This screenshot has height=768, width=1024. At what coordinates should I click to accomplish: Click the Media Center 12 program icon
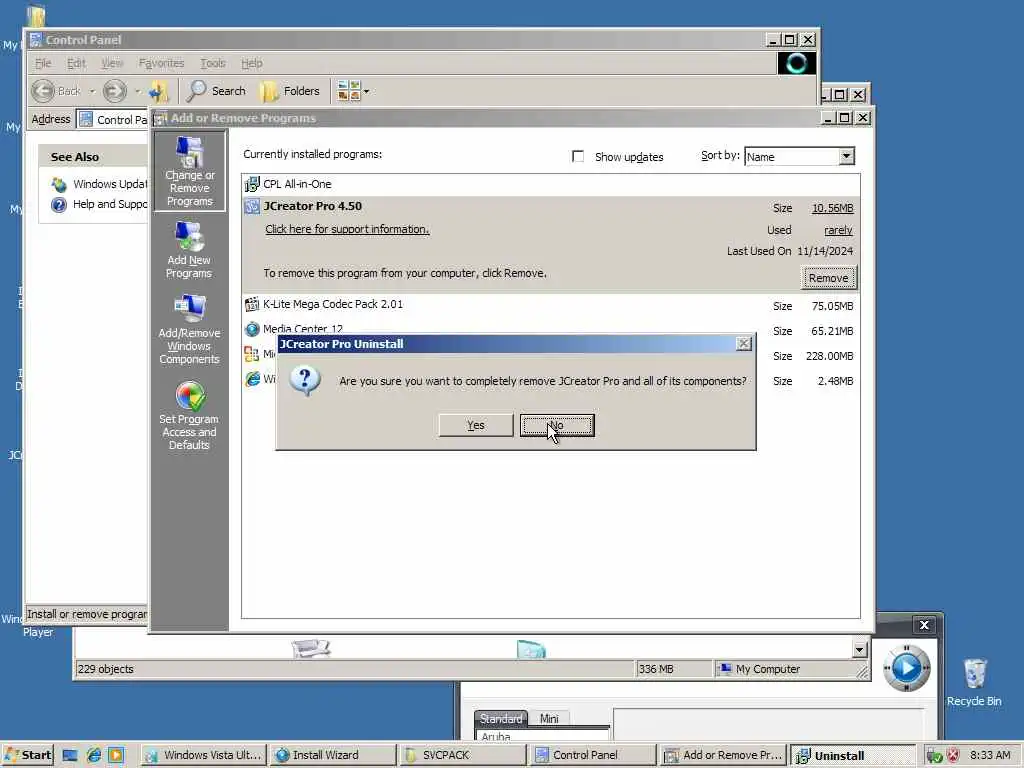tap(252, 329)
